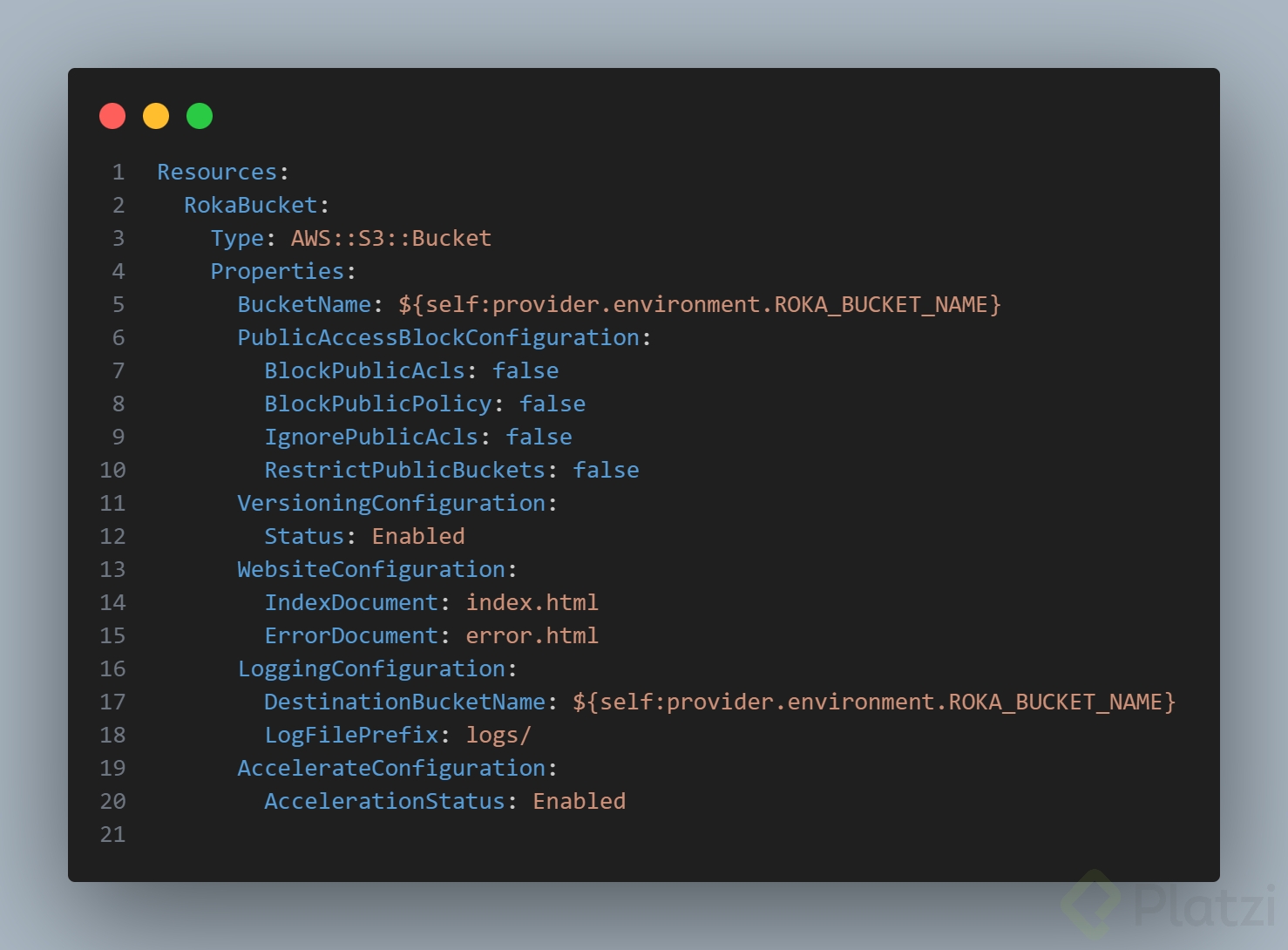The height and width of the screenshot is (950, 1288).
Task: Click PublicAccessBlockConfiguration key
Action: (438, 337)
